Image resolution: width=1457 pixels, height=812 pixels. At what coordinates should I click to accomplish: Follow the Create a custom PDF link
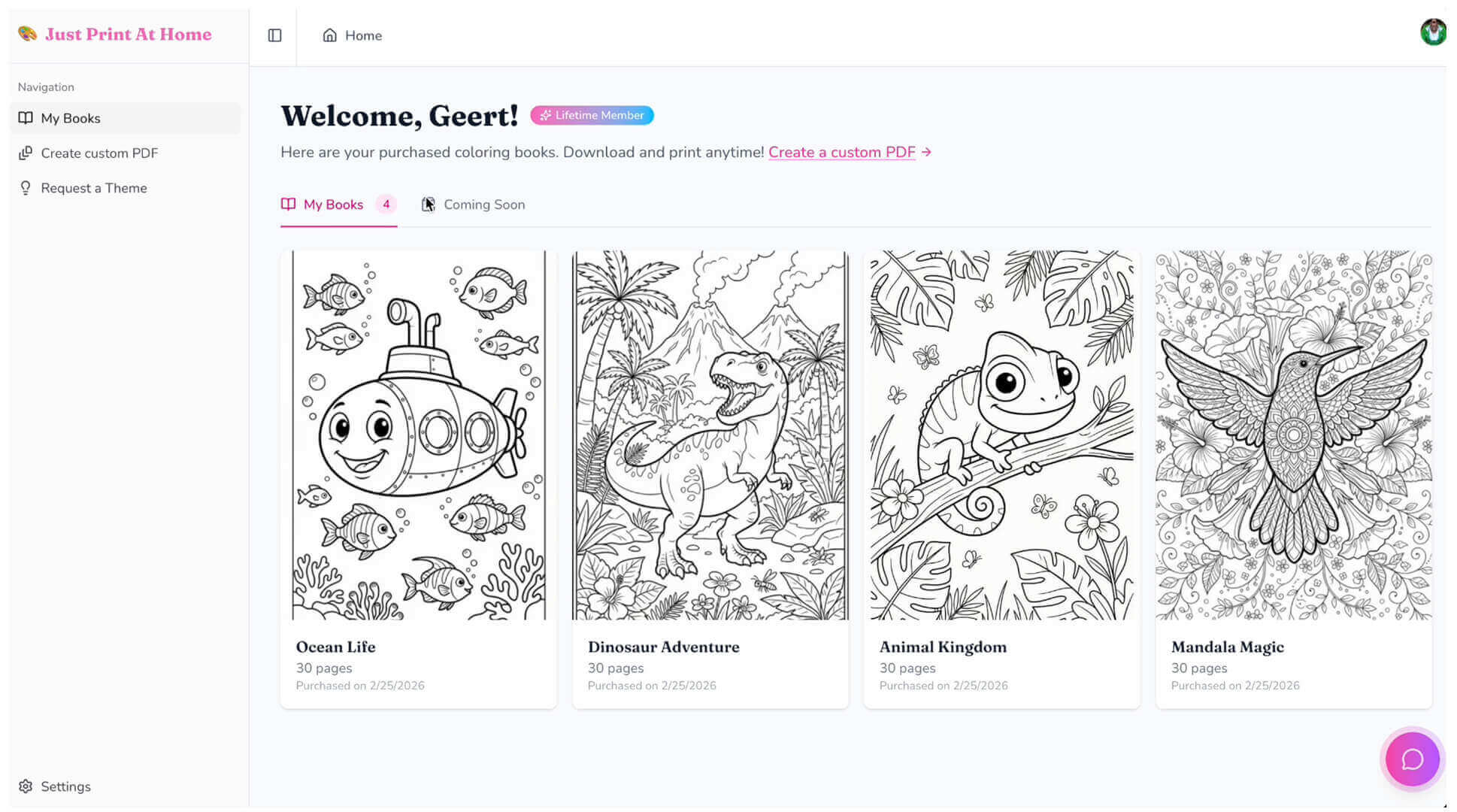click(x=841, y=152)
